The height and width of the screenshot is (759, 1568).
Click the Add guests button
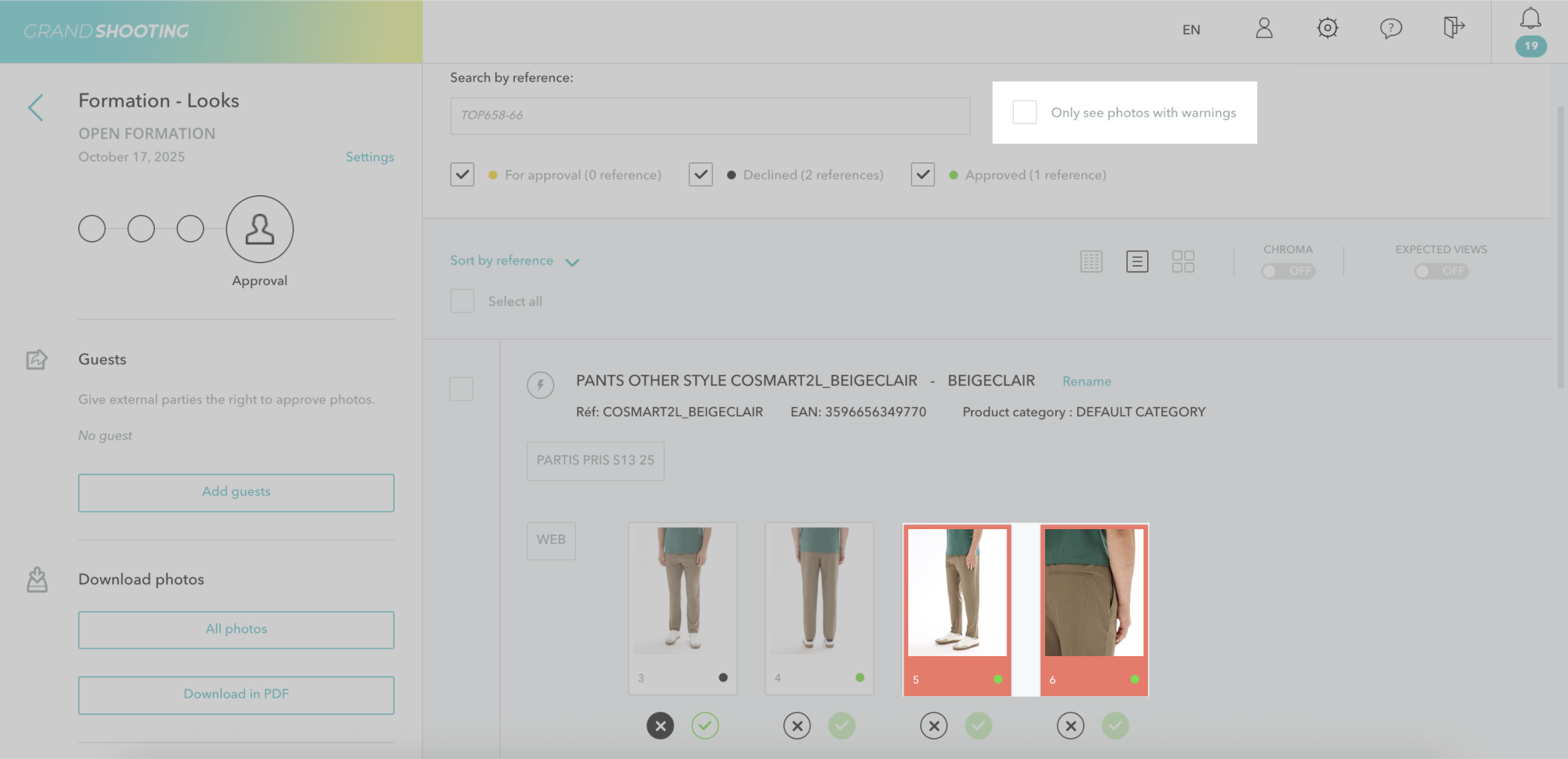tap(236, 492)
